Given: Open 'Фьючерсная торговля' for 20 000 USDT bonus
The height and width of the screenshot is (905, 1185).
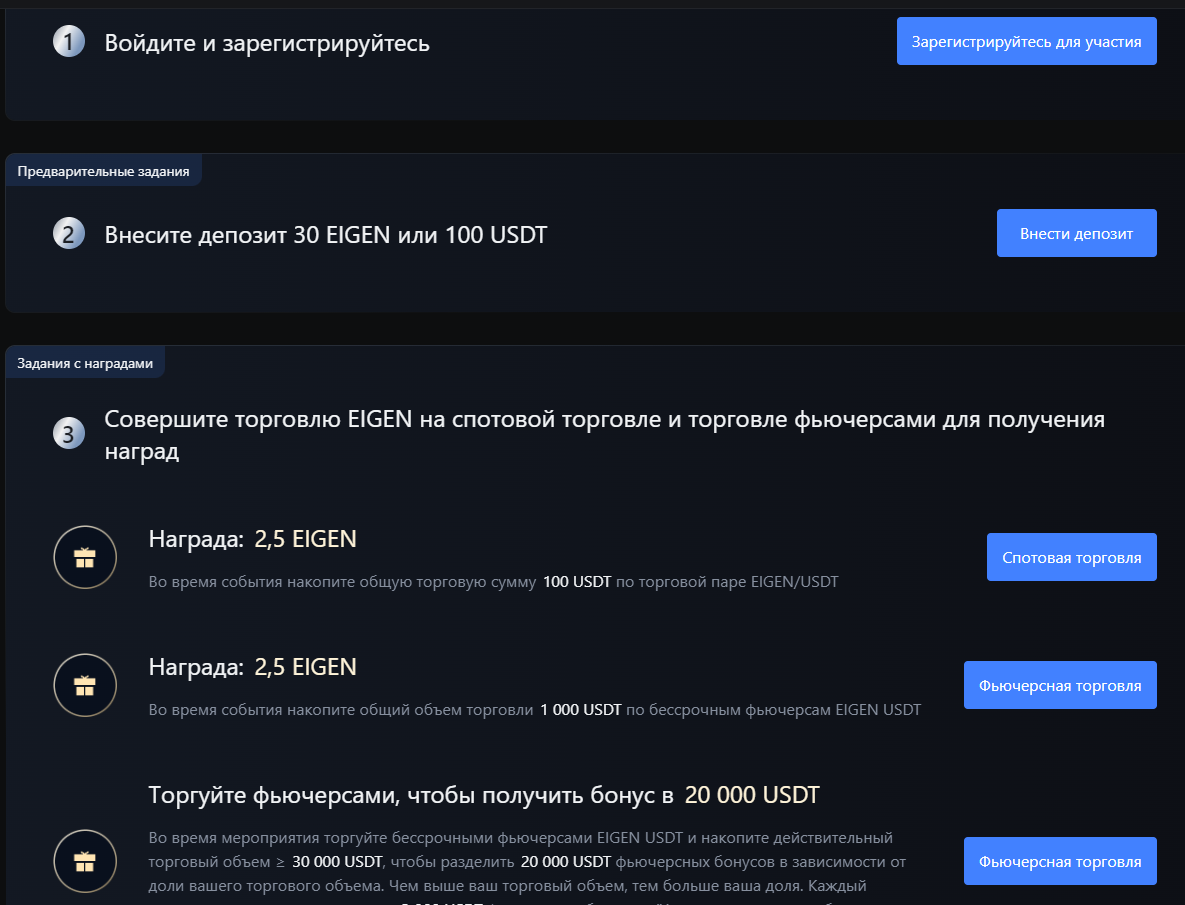Looking at the screenshot, I should (1060, 861).
